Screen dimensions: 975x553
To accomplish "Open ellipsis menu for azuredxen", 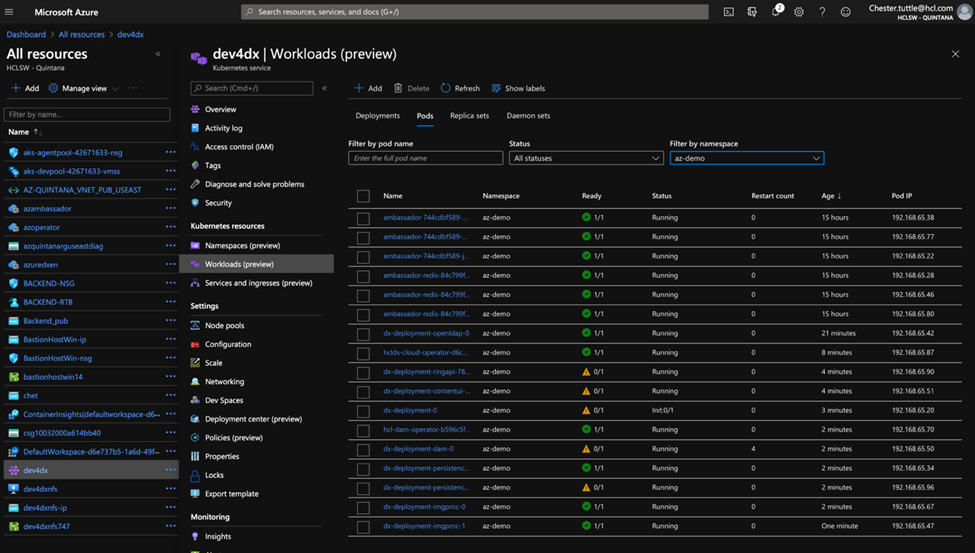I will [170, 264].
